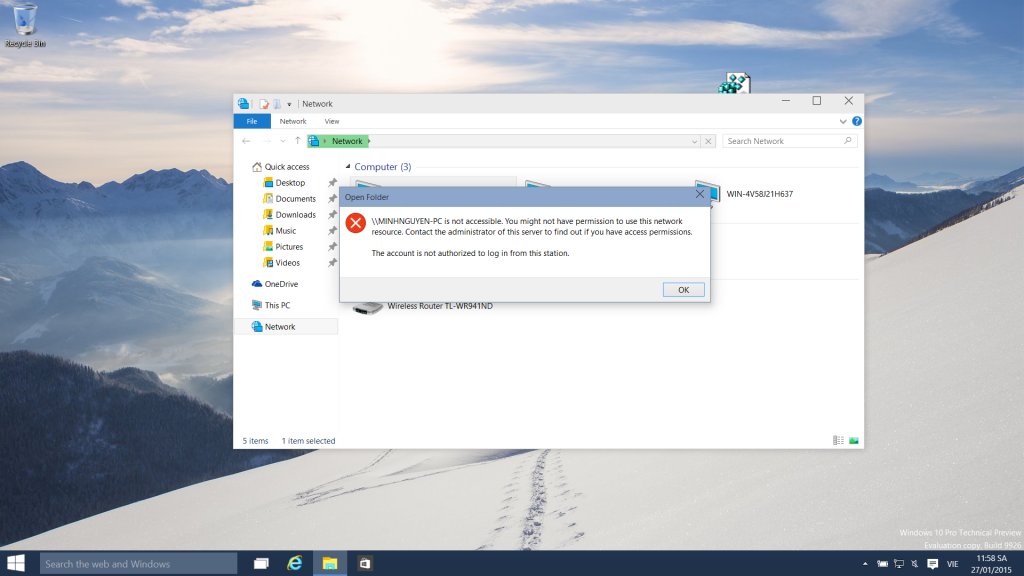Open Task View on taskbar

(261, 564)
